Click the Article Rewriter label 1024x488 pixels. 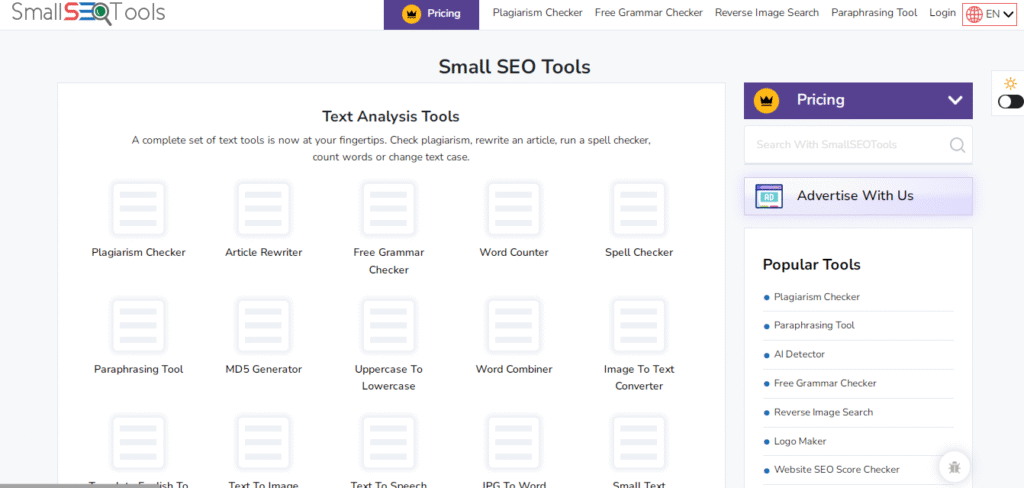264,252
